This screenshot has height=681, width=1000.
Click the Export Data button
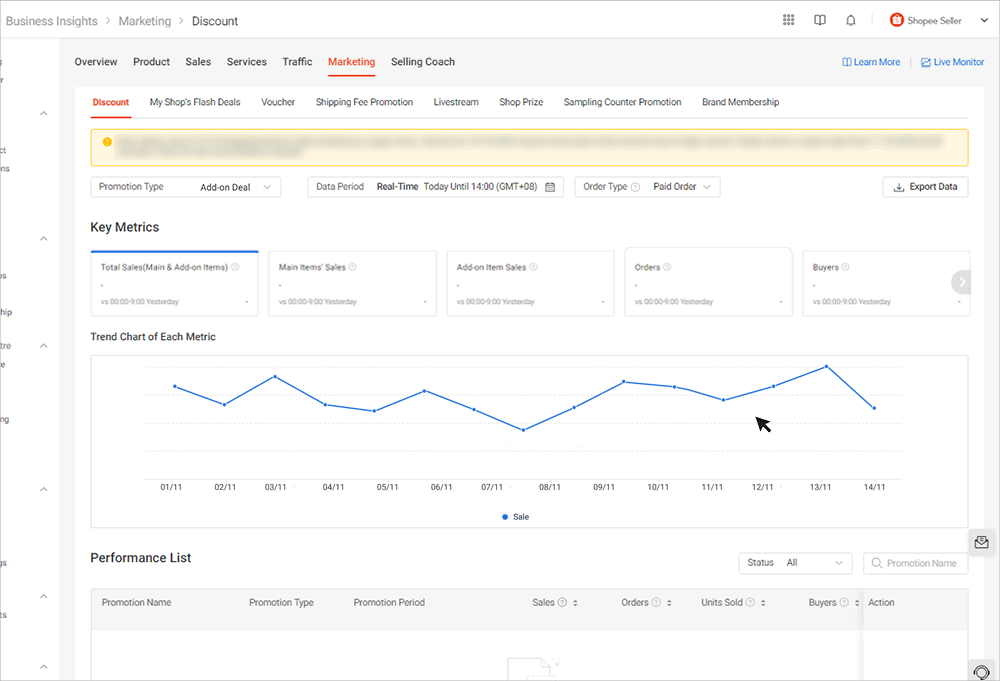coord(925,187)
